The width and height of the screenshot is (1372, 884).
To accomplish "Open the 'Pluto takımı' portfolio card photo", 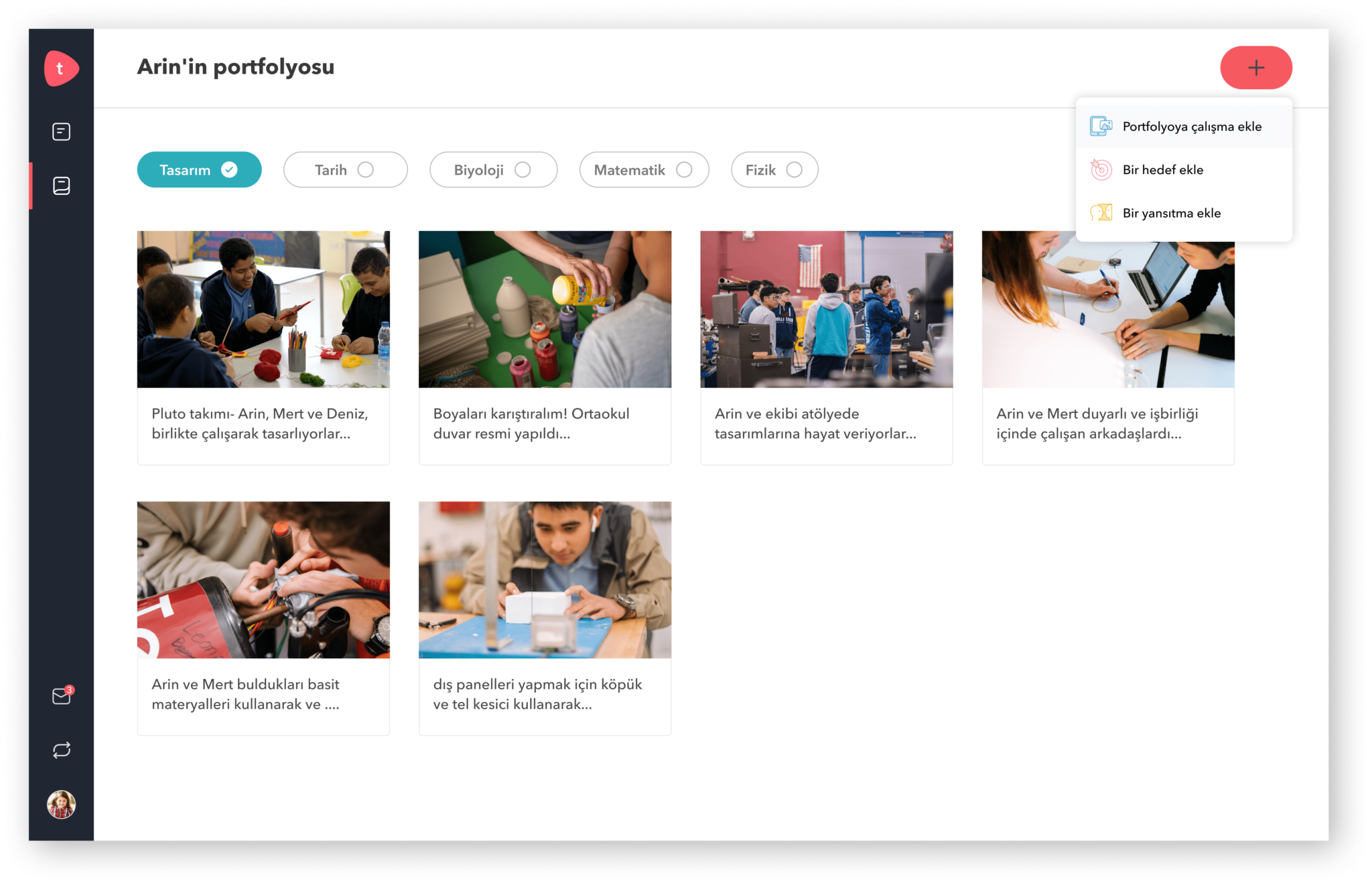I will click(x=263, y=309).
